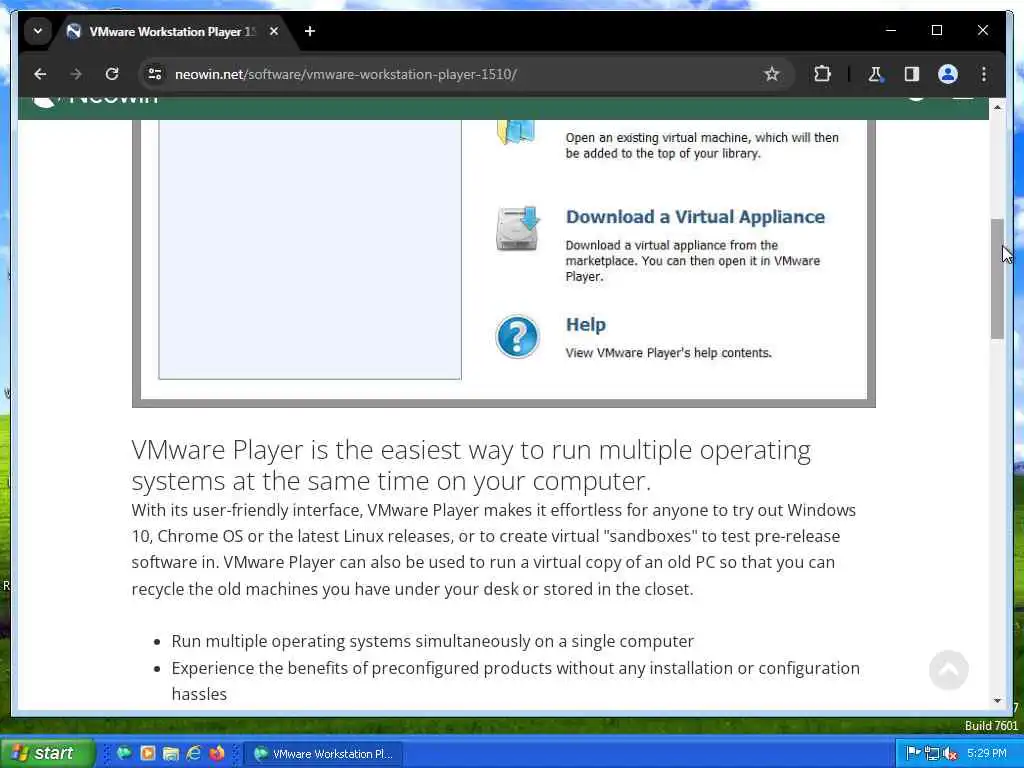The width and height of the screenshot is (1024, 768).
Task: Click the blue Help question mark icon
Action: click(x=517, y=337)
